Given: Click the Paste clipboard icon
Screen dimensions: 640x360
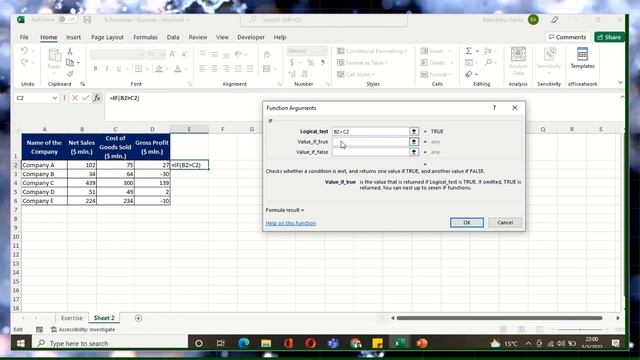Looking at the screenshot, I should (x=54, y=55).
